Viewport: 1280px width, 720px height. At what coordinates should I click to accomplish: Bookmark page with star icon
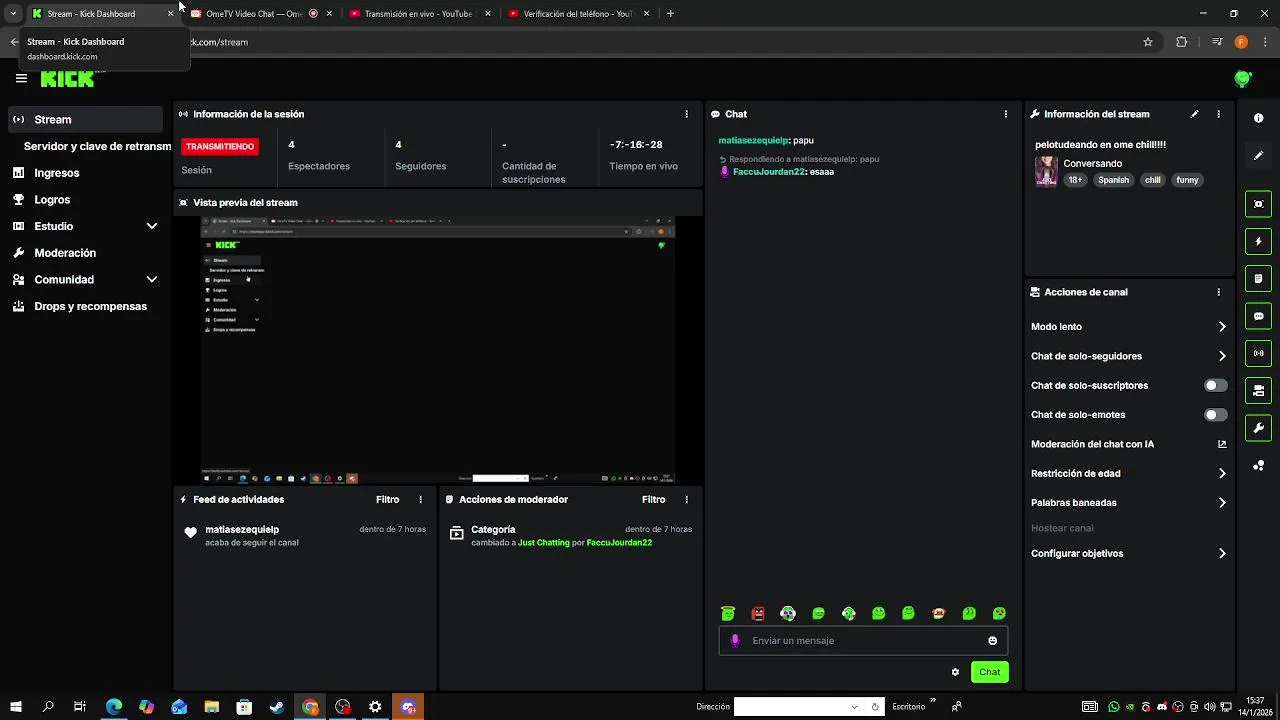(x=1148, y=42)
